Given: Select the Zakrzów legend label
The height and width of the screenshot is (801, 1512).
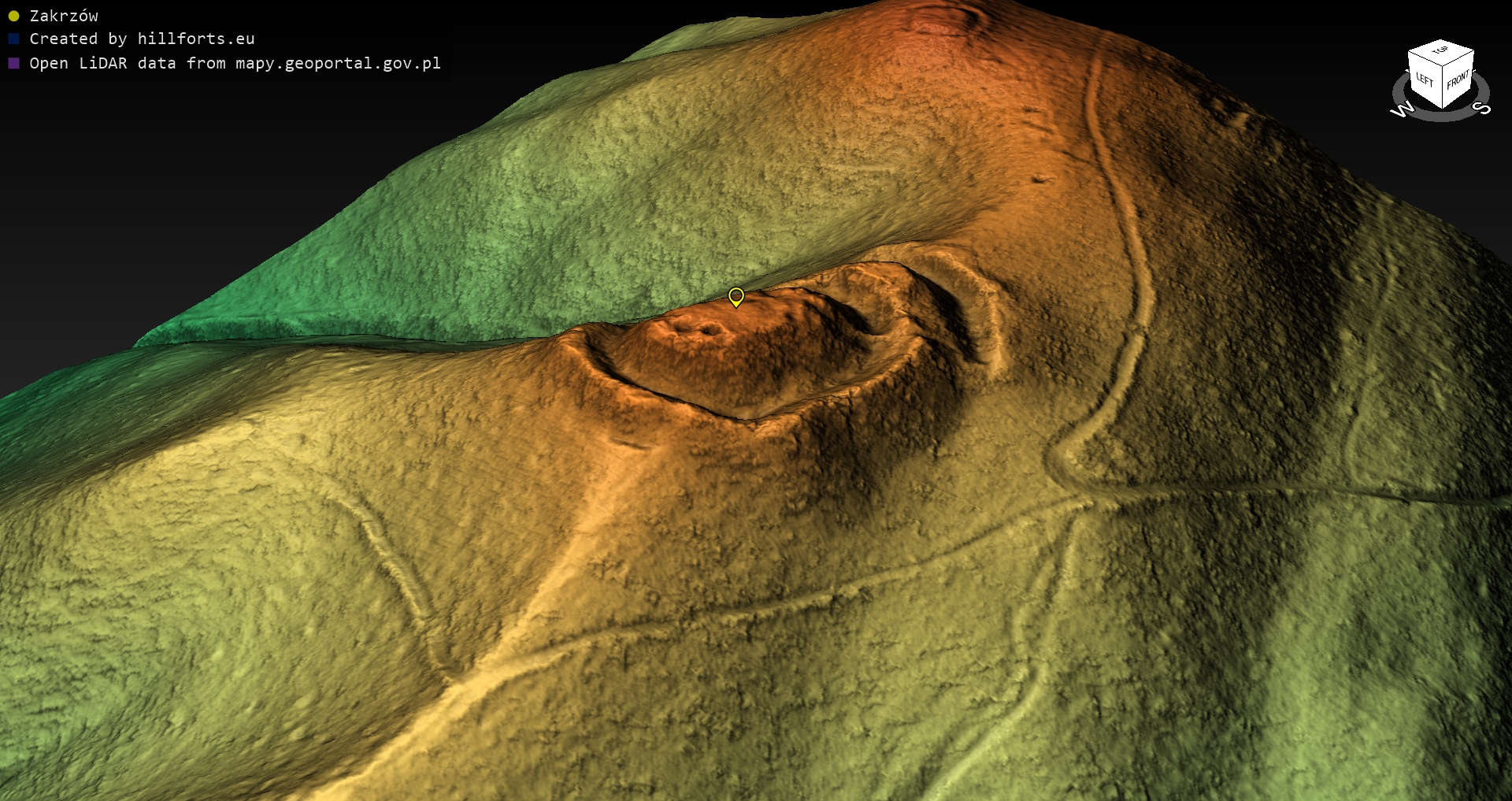Looking at the screenshot, I should (x=64, y=16).
